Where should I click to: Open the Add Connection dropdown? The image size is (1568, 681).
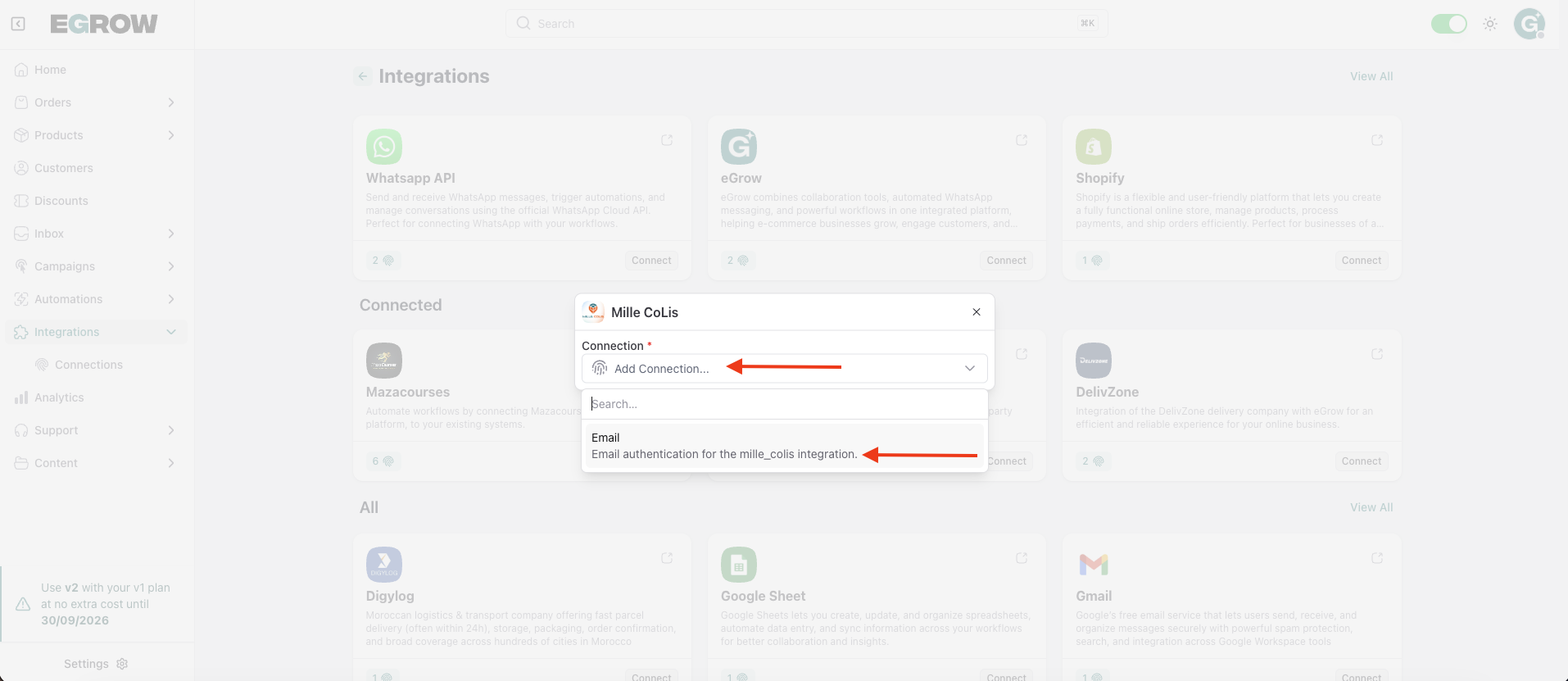pos(785,369)
